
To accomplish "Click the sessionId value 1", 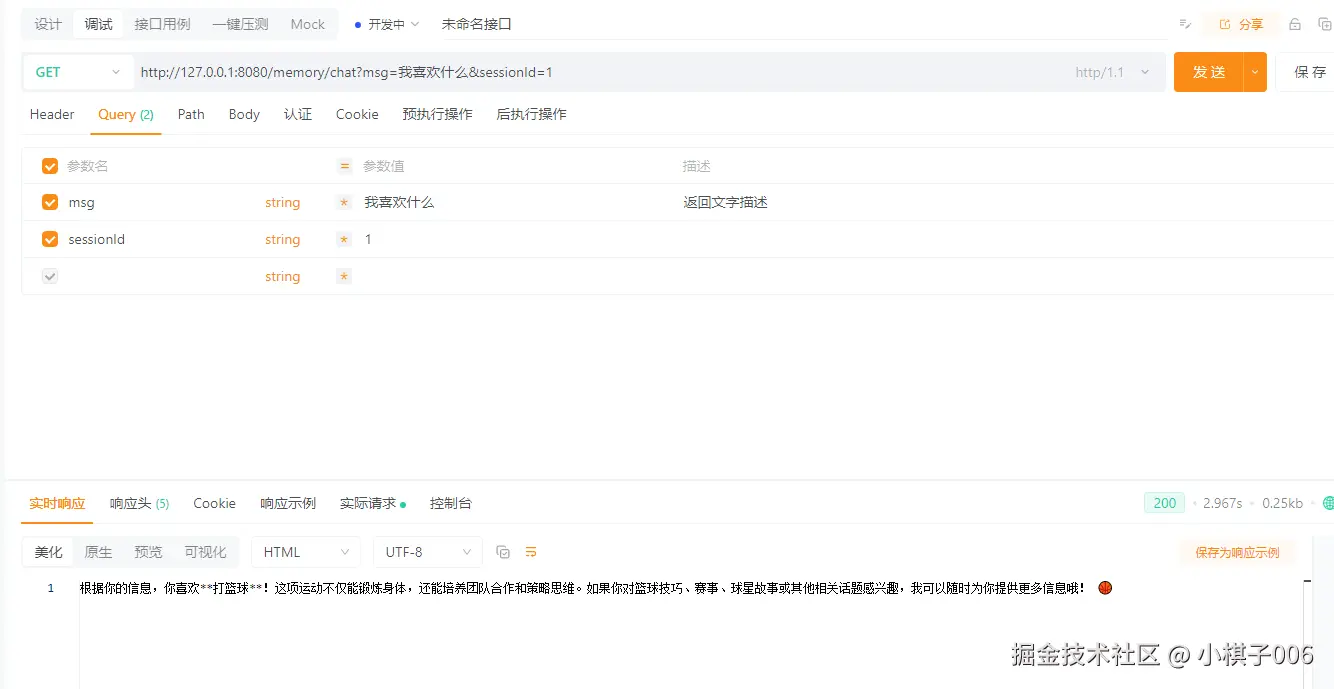I will coord(368,239).
